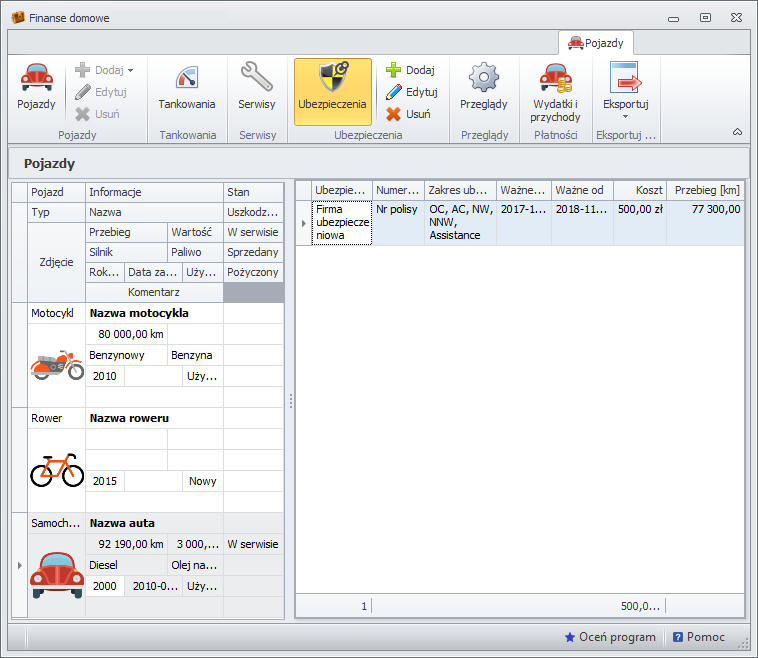This screenshot has height=658, width=758.
Task: Select the Nazwa roweru bicycle record
Action: point(129,418)
